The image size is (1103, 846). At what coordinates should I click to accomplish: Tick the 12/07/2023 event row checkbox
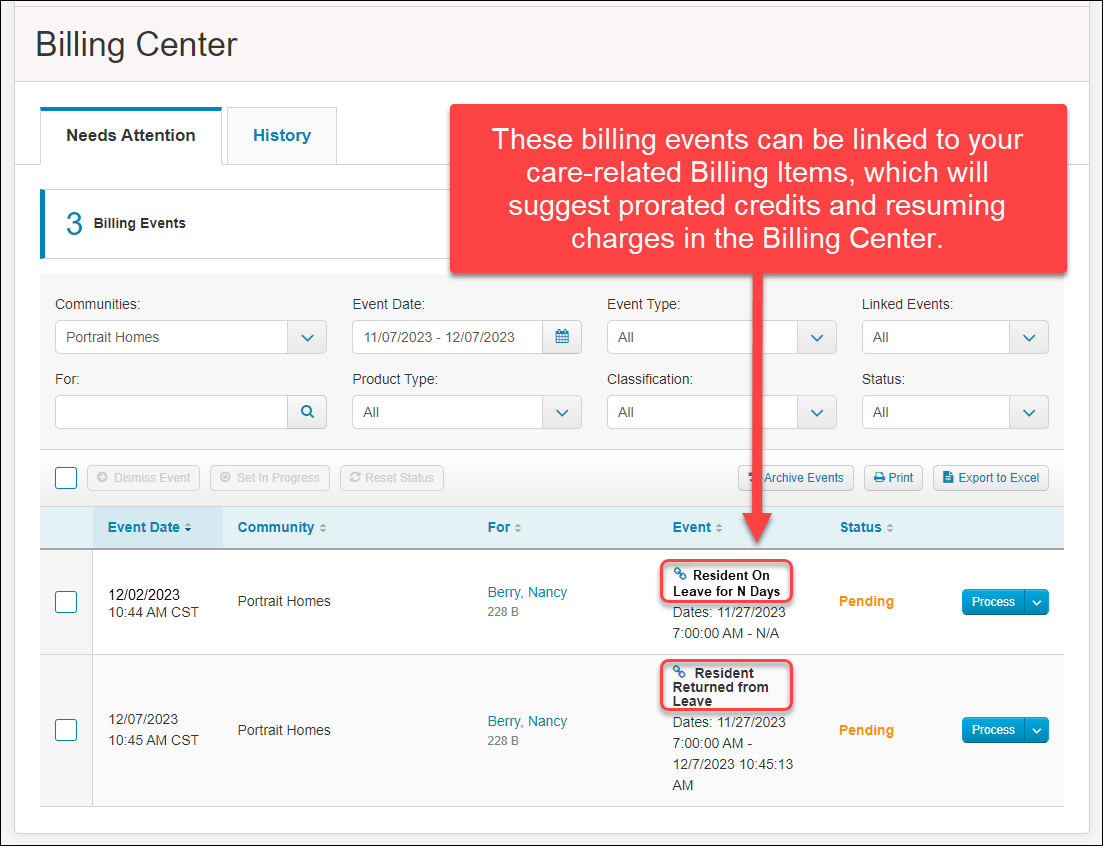(66, 730)
